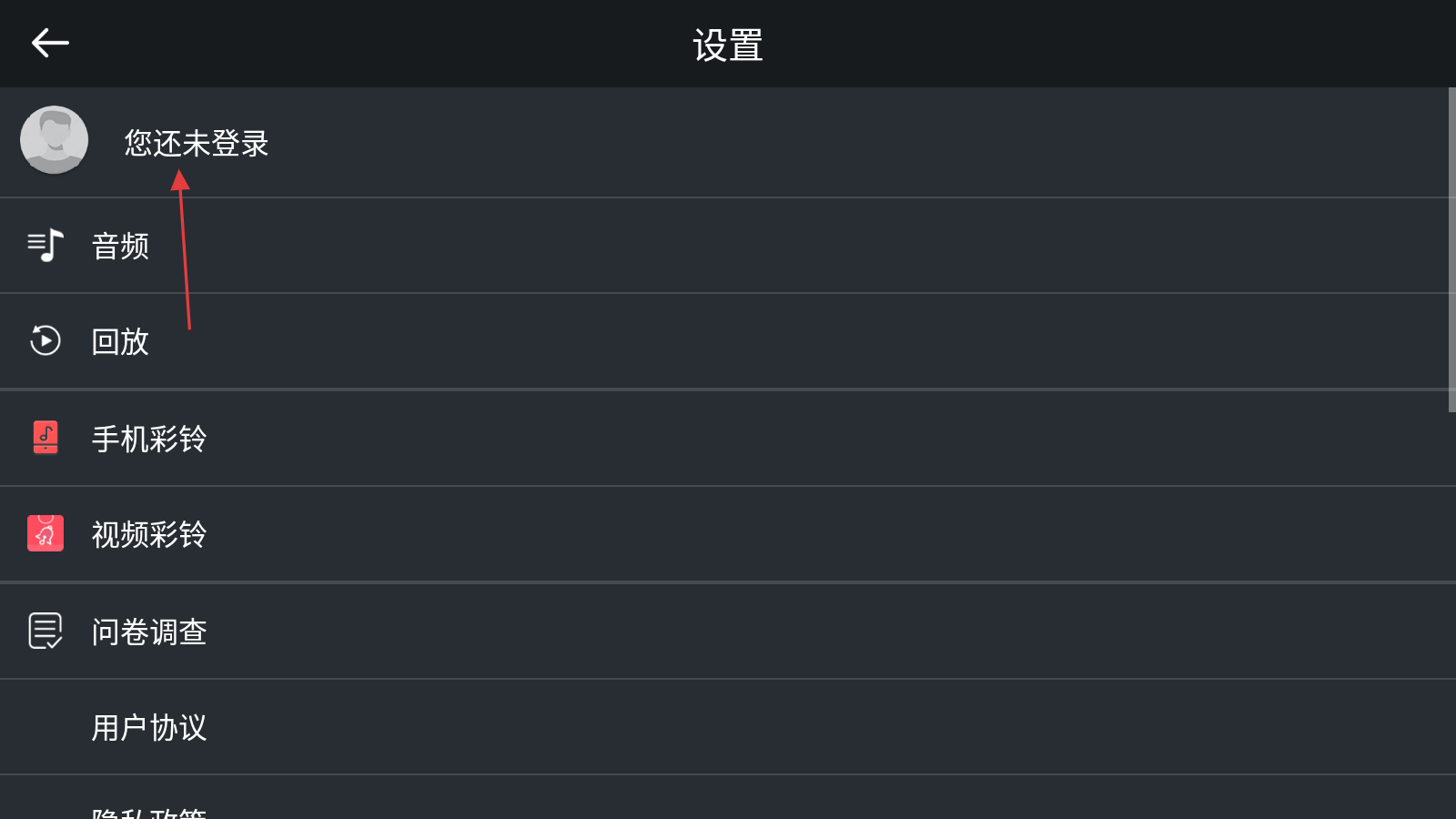Tap empty area of the login row
The width and height of the screenshot is (1456, 819).
[819, 143]
